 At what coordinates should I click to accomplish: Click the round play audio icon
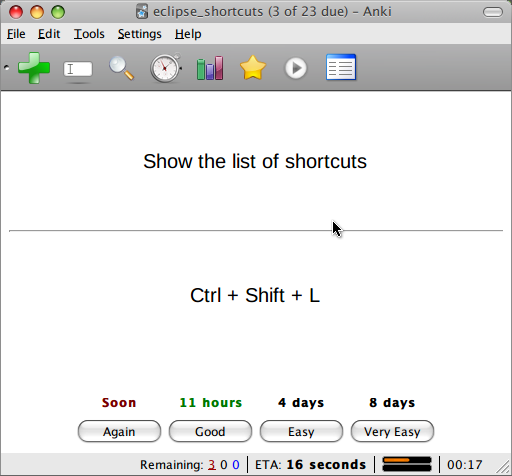(x=296, y=68)
